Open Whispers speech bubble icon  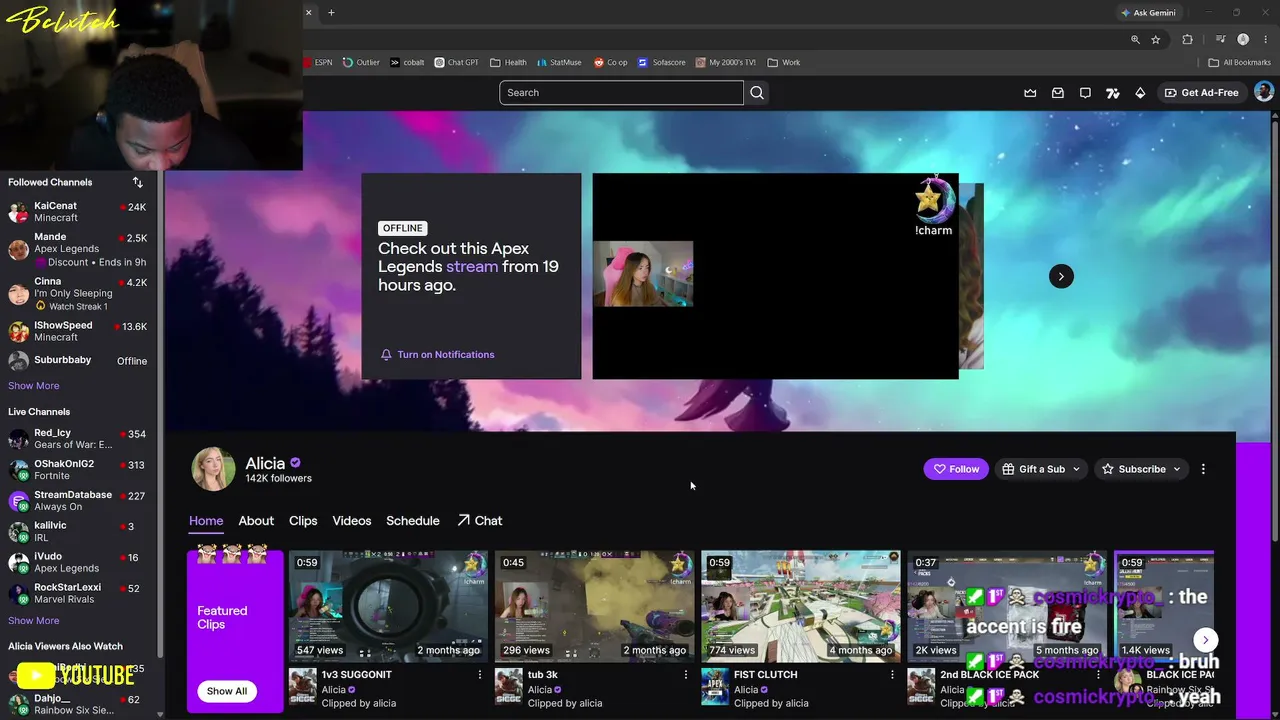pos(1085,93)
